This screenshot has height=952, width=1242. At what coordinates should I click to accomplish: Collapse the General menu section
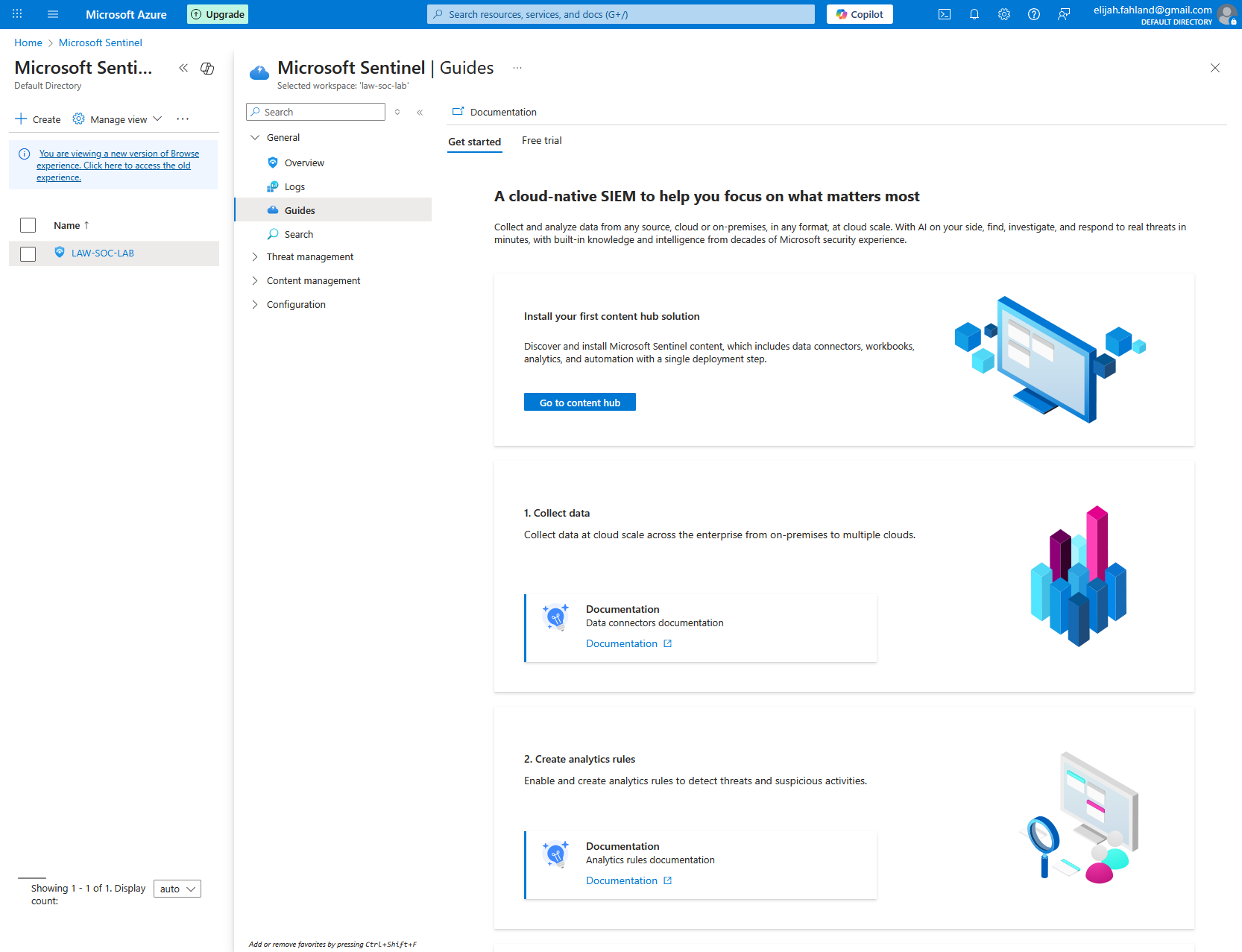click(255, 137)
